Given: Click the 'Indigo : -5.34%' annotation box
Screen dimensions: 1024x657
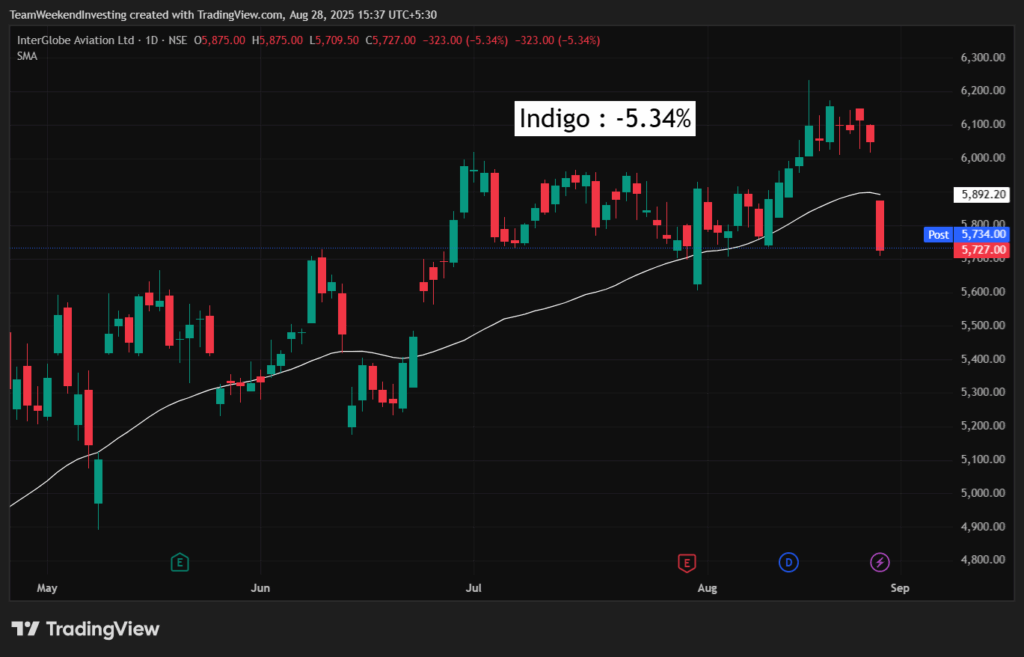Looking at the screenshot, I should 605,119.
